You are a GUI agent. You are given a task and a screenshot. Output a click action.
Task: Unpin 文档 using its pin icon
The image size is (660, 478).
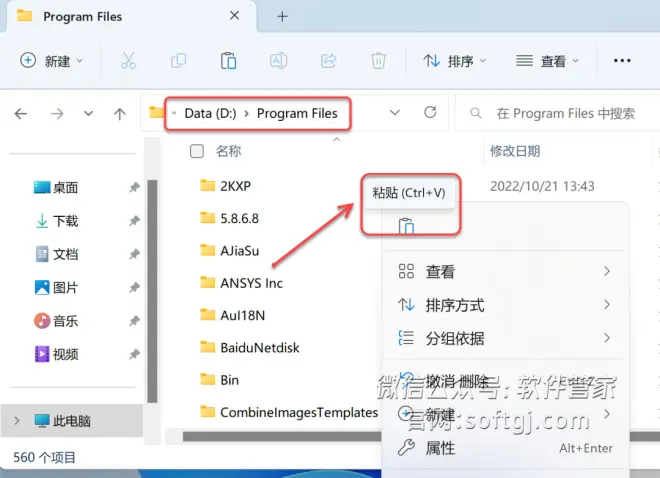(134, 254)
